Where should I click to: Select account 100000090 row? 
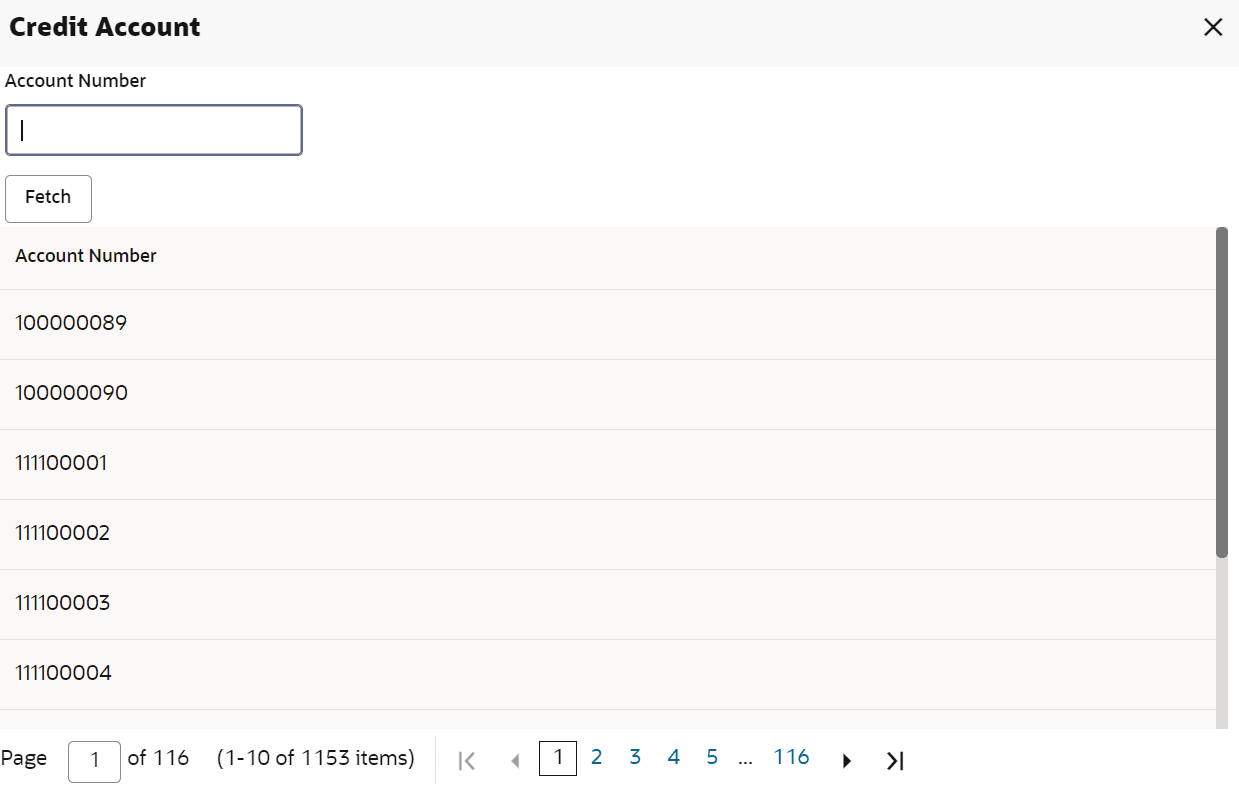coord(607,394)
